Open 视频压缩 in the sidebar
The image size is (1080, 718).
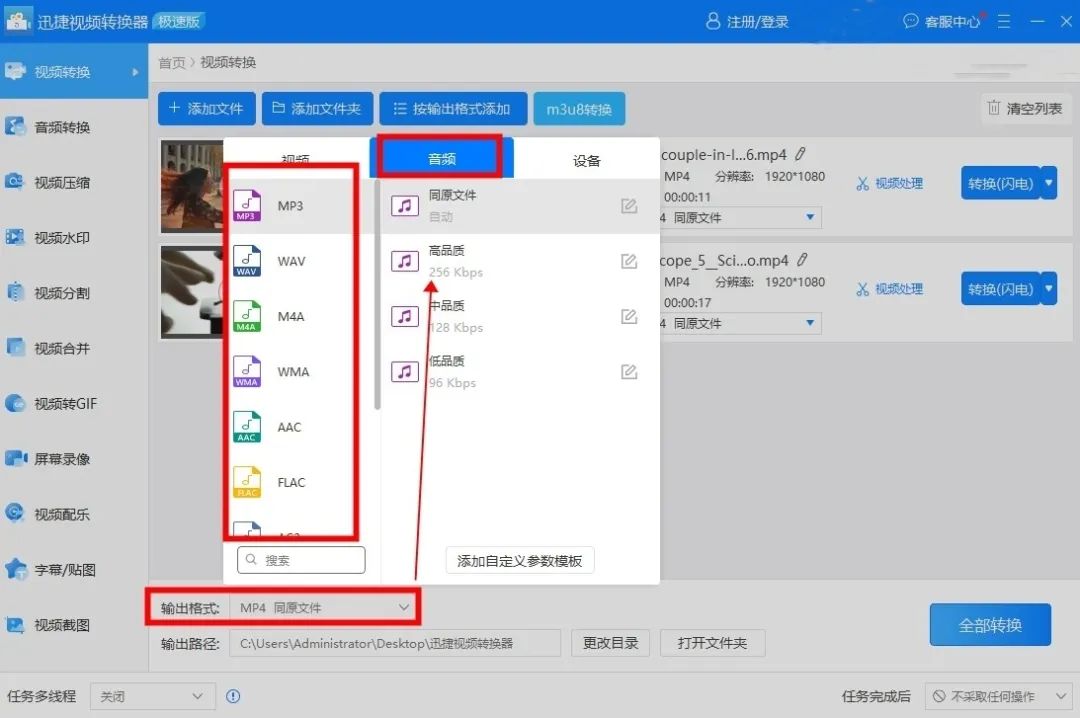pos(62,183)
